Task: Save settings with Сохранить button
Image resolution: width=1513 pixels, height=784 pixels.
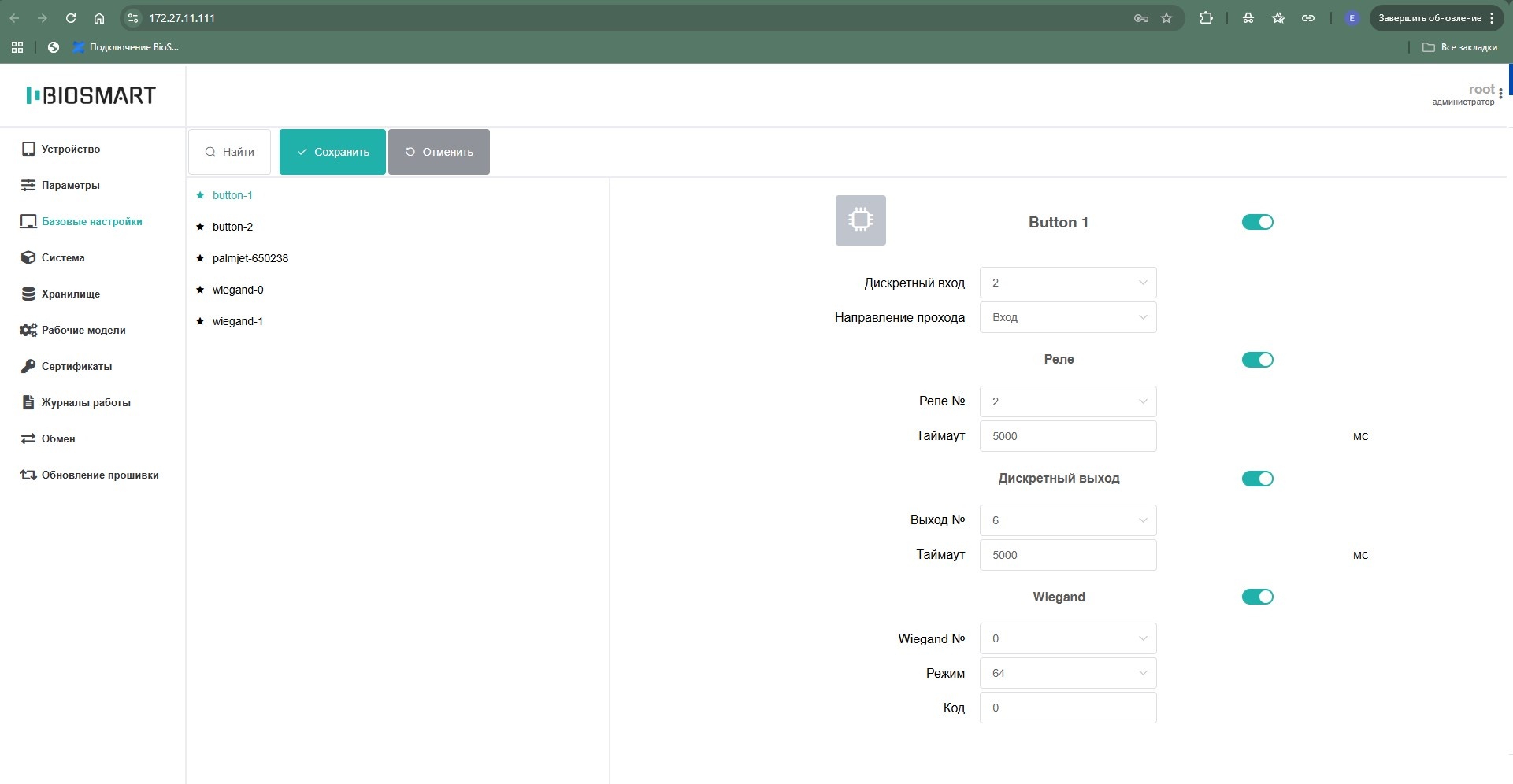Action: 332,152
